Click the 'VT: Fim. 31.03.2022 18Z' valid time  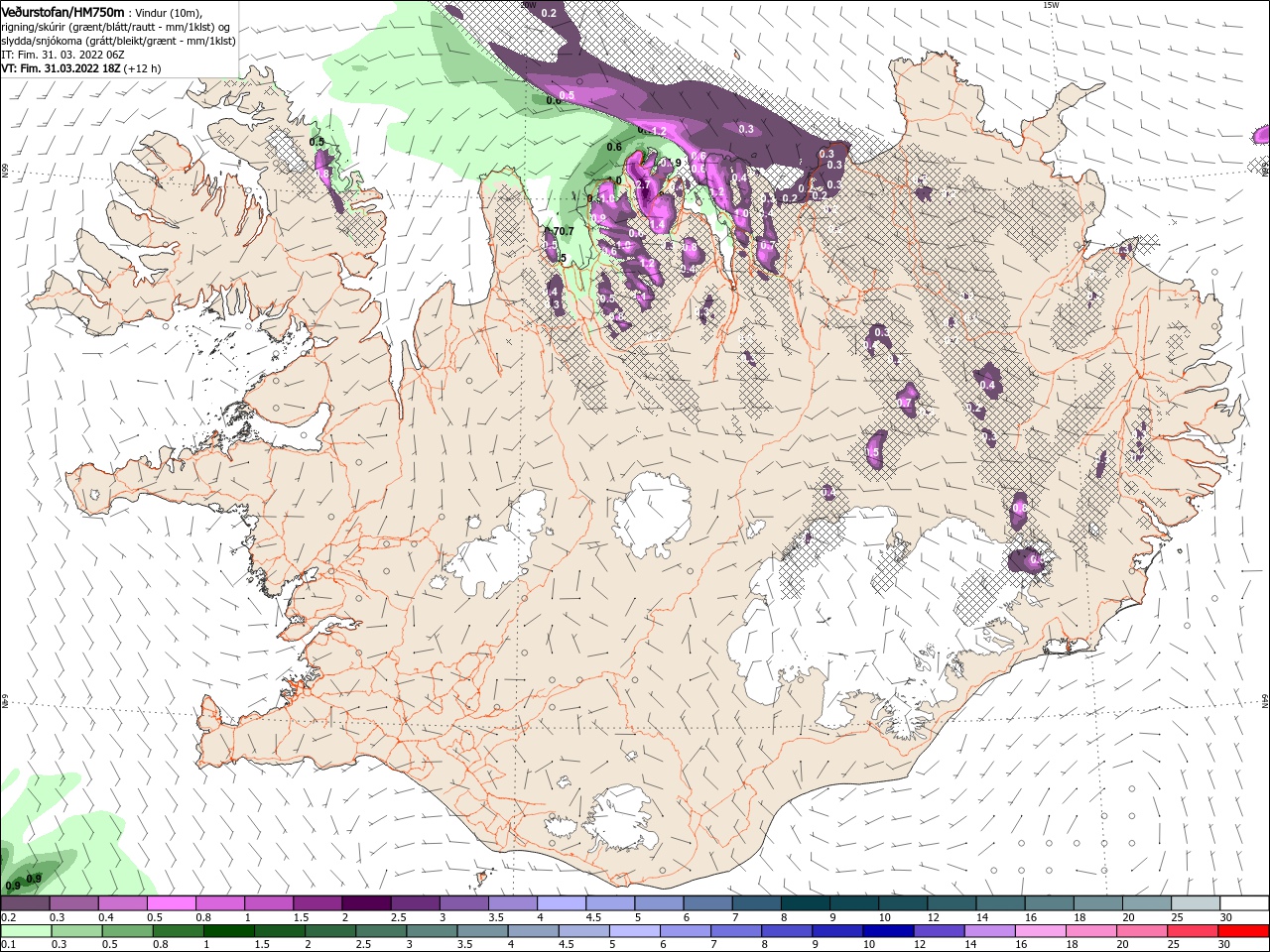point(61,68)
